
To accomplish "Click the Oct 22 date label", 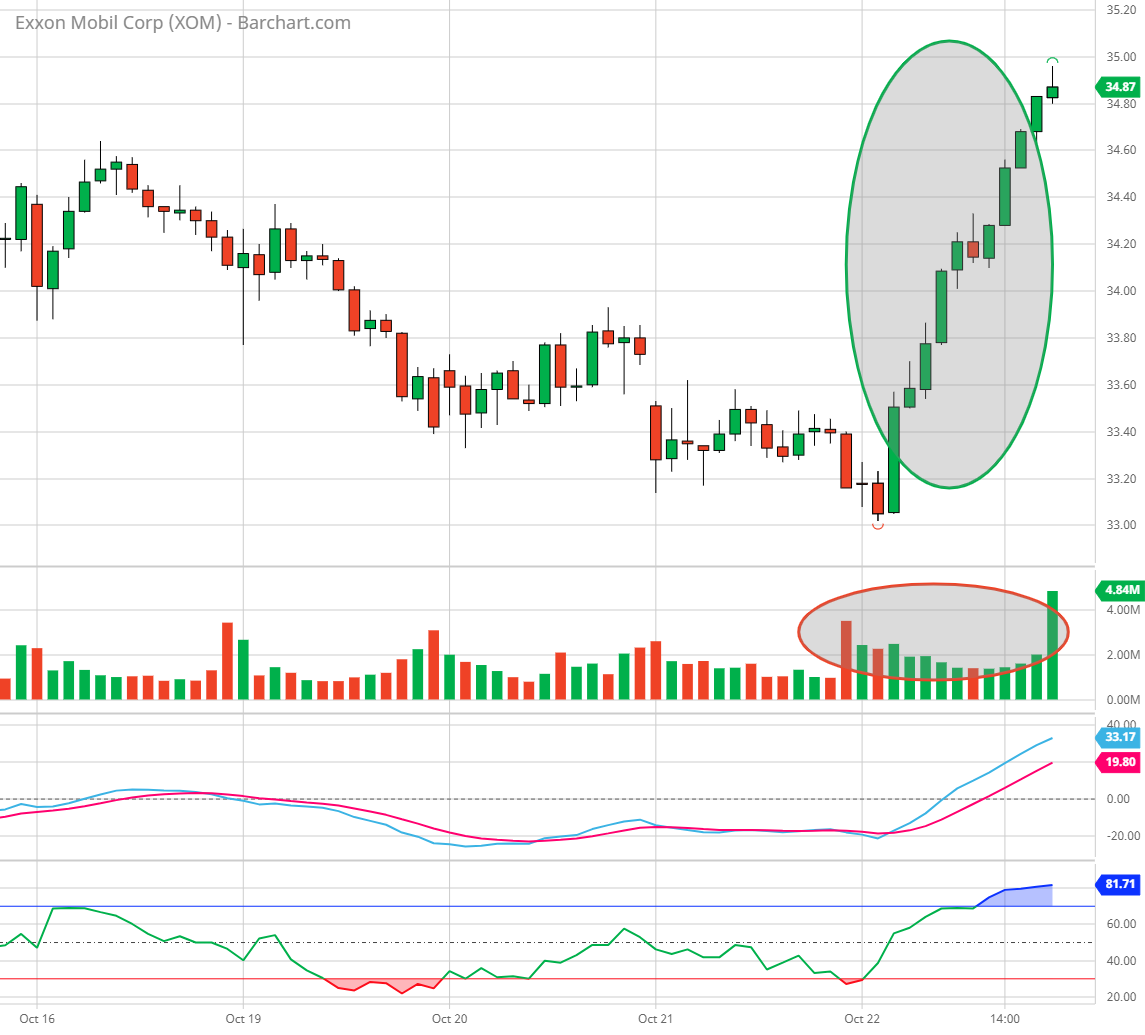I will [862, 1018].
